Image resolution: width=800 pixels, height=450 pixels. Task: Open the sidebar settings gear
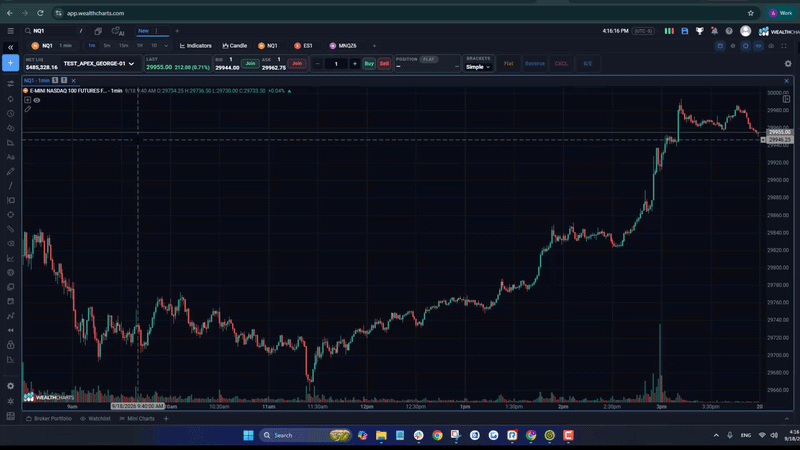10,386
